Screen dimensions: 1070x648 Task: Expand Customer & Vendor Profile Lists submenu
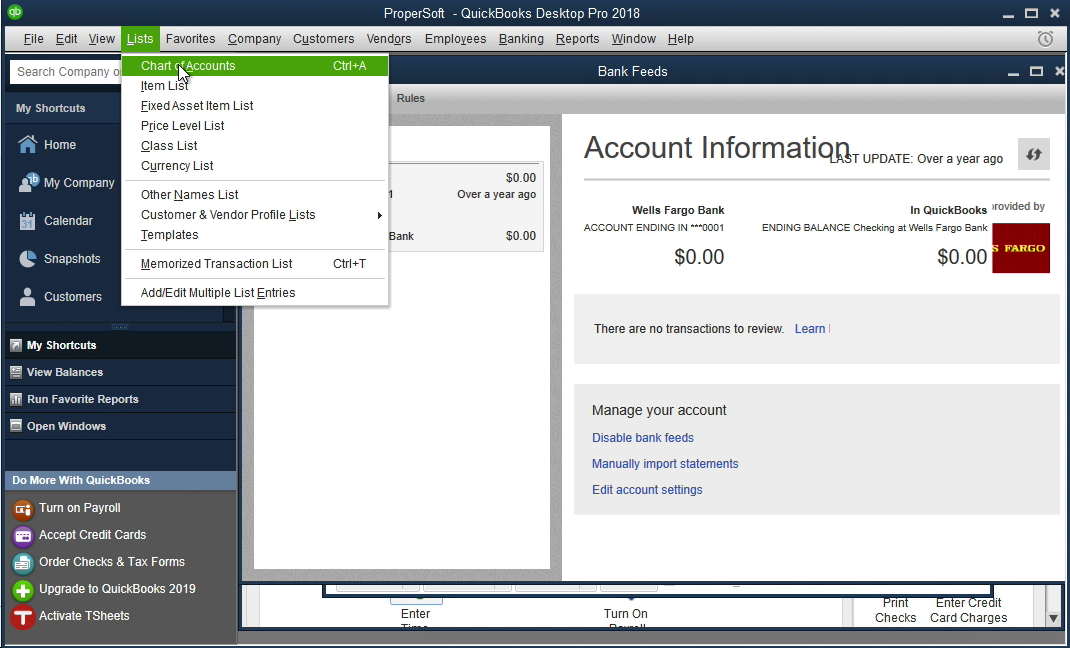(255, 215)
